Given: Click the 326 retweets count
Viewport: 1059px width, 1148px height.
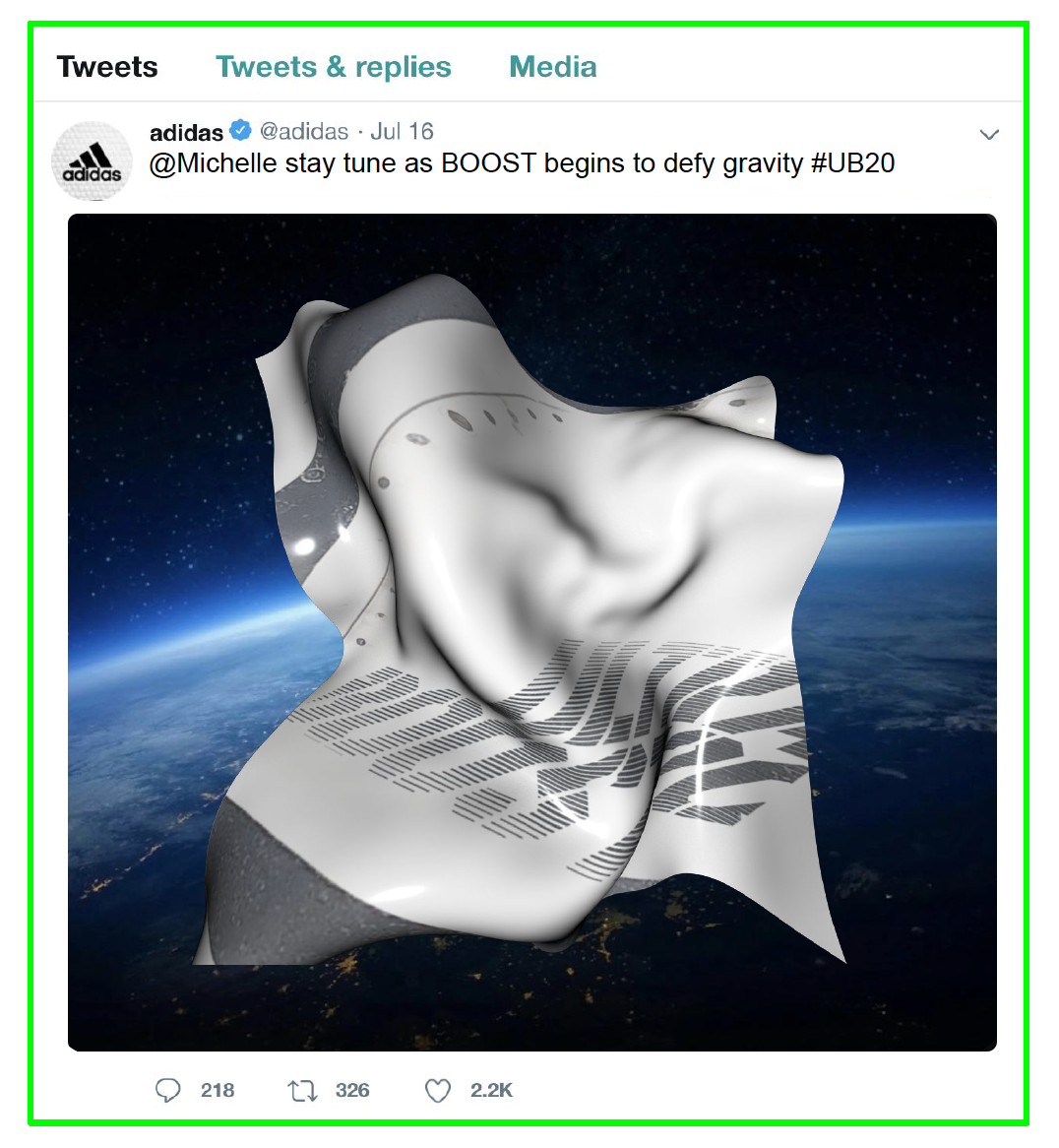Looking at the screenshot, I should 352,1091.
